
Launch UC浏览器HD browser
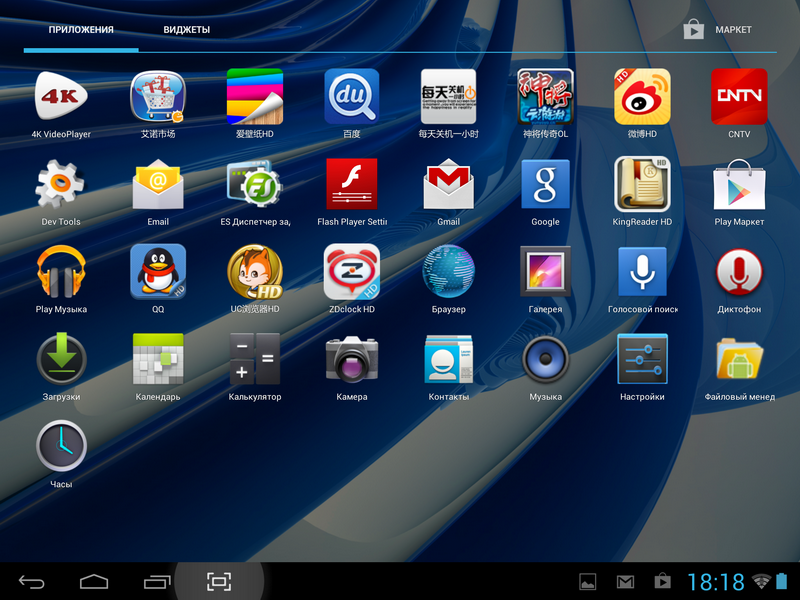[255, 272]
